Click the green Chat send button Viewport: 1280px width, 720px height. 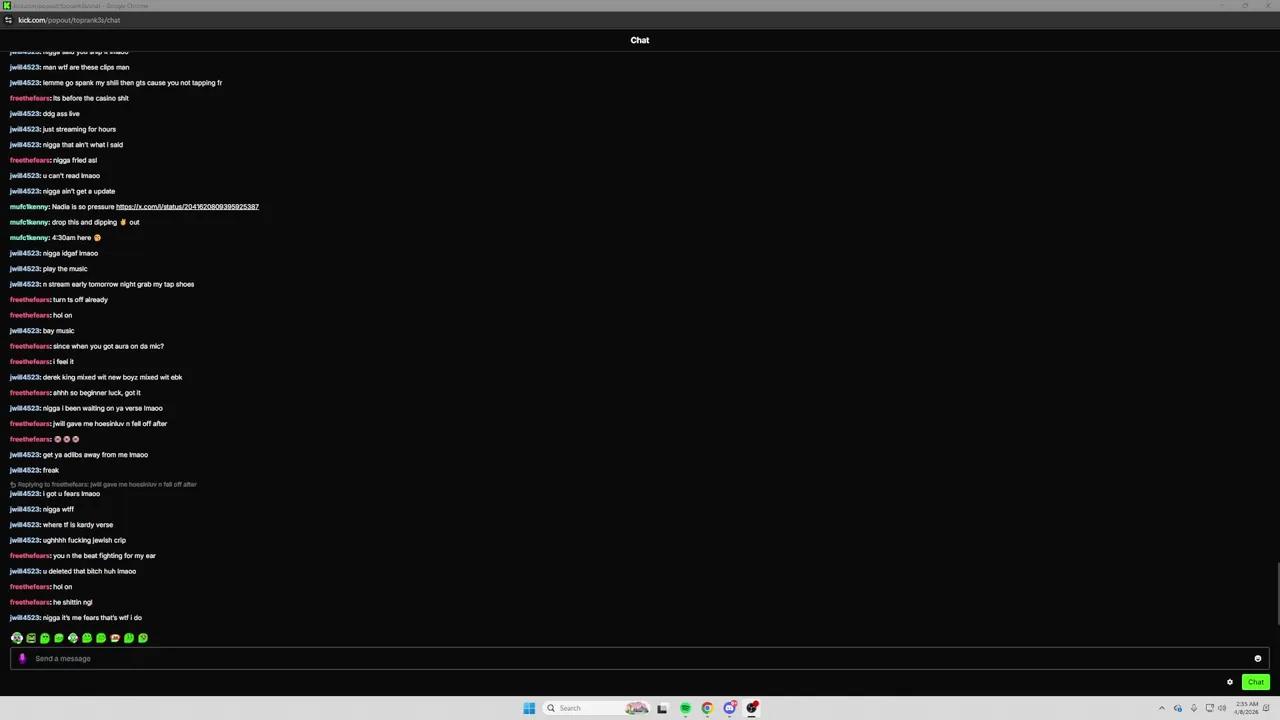coord(1256,682)
